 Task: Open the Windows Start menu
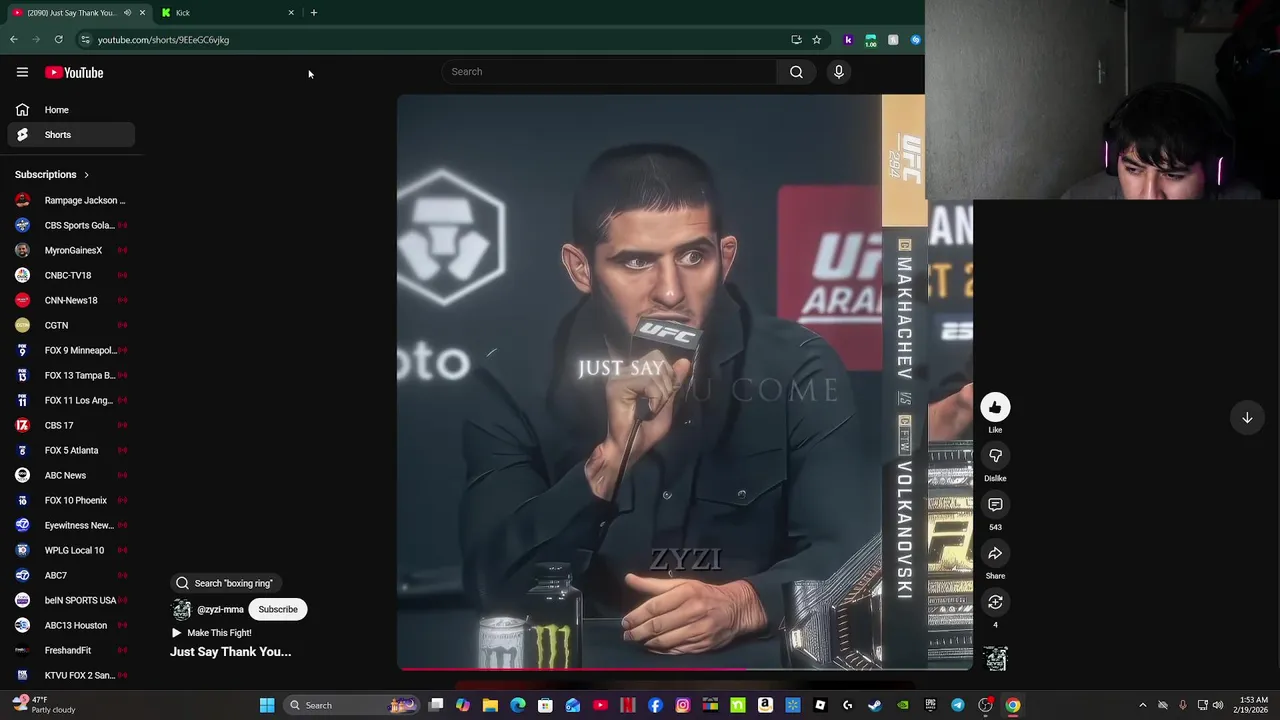tap(267, 705)
